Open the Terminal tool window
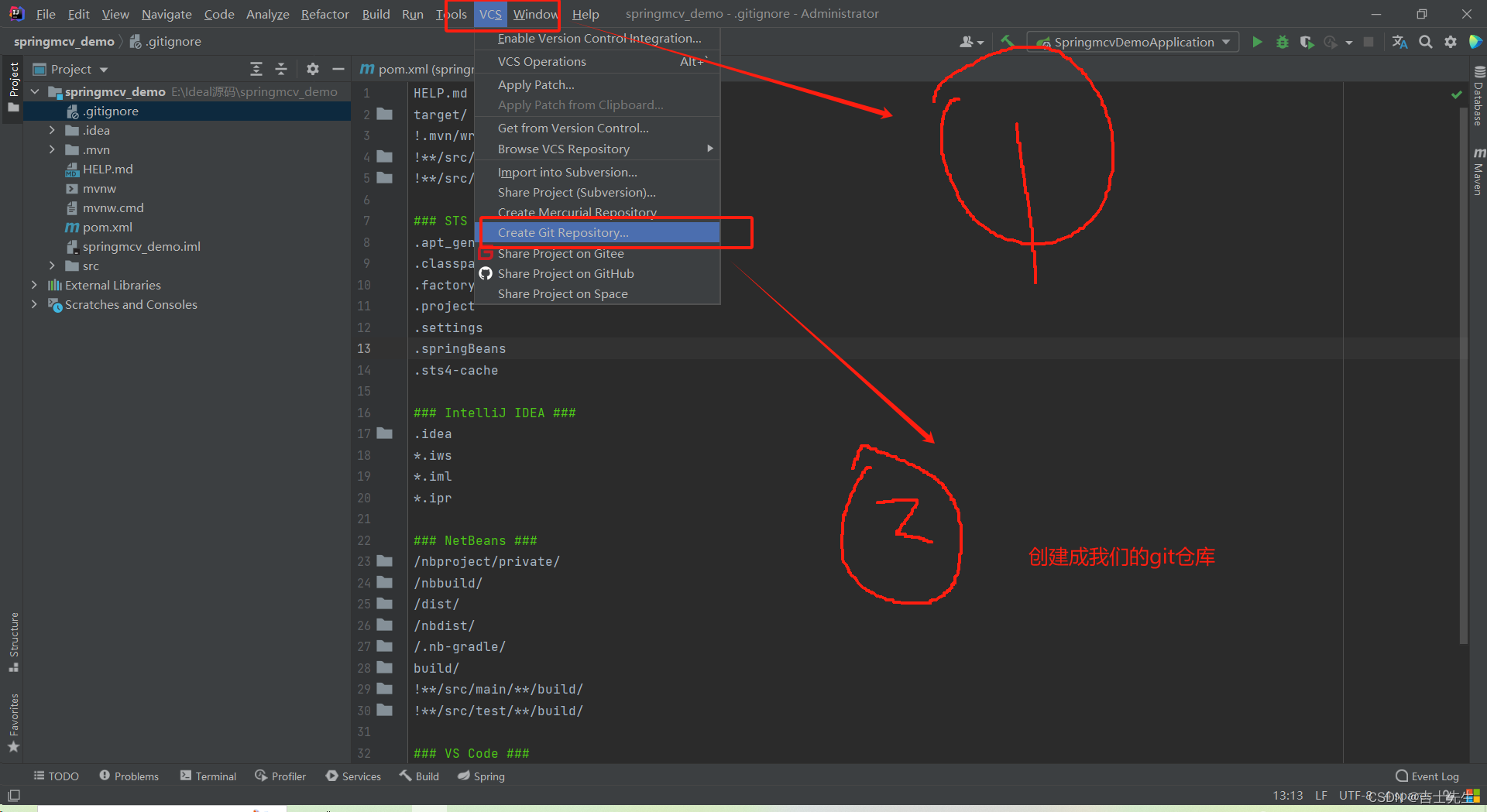The image size is (1487, 812). point(208,776)
